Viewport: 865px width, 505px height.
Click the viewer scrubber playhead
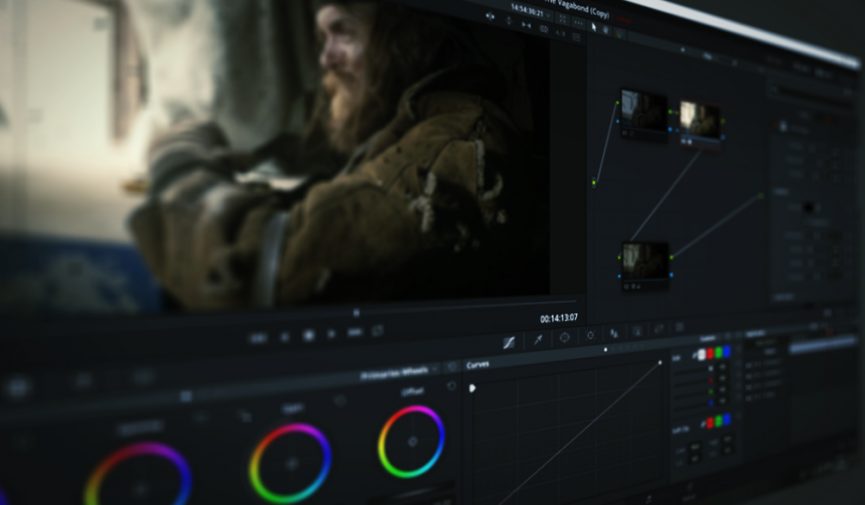pyautogui.click(x=356, y=312)
